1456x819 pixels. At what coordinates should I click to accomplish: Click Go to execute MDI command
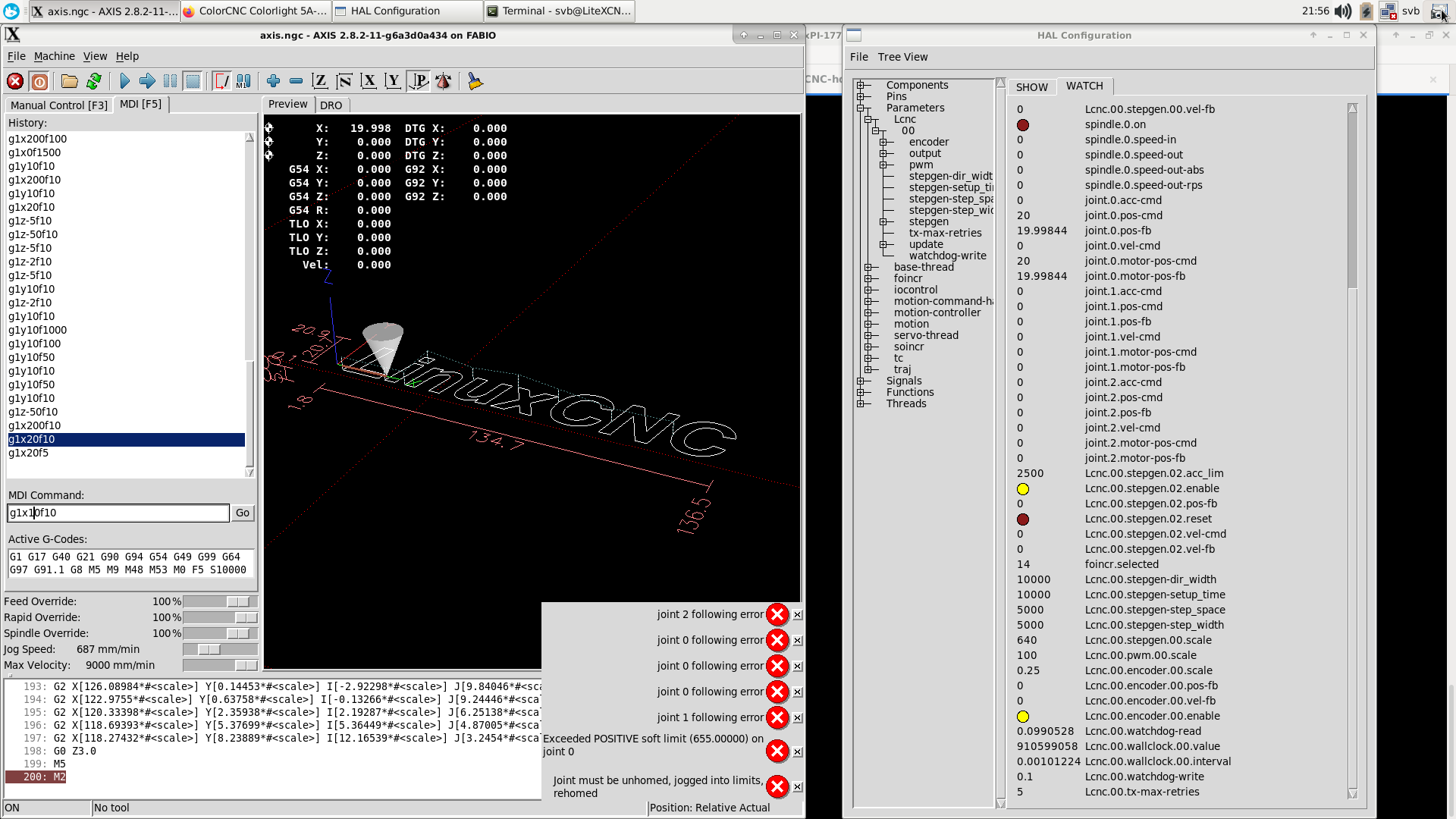[x=243, y=513]
